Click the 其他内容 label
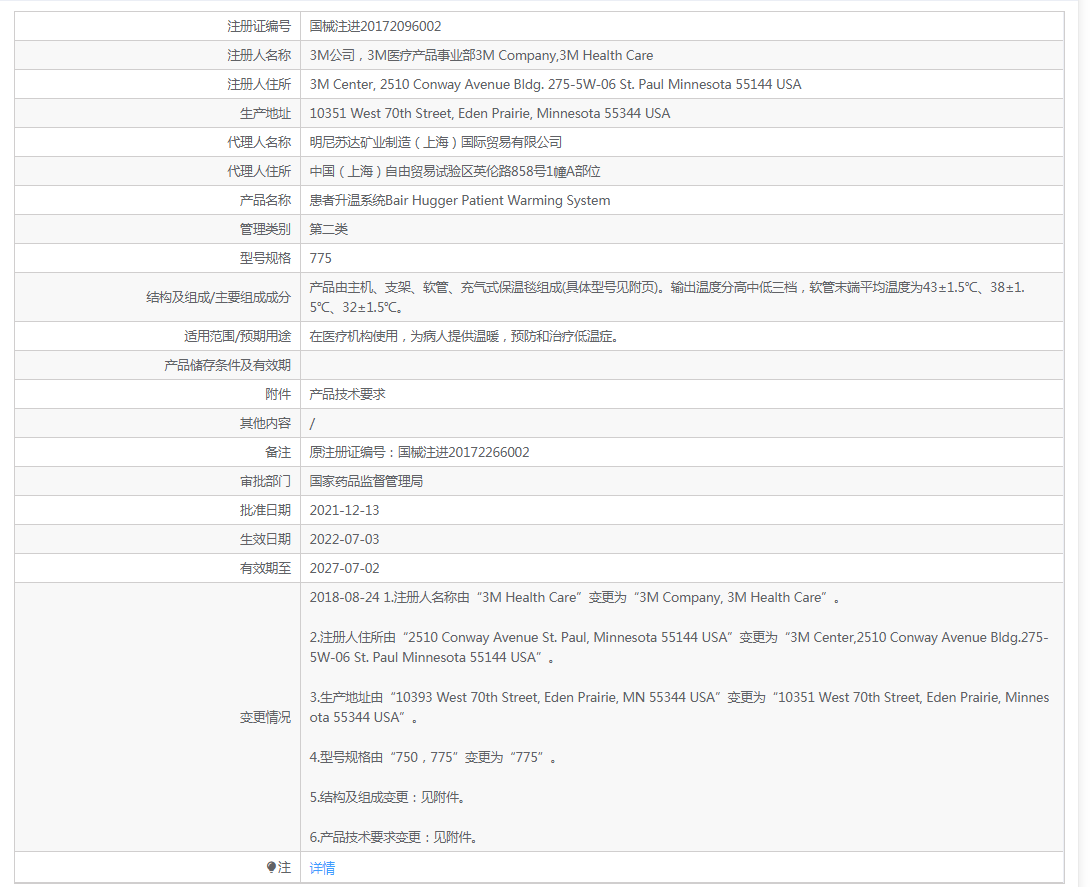Viewport: 1092px width, 887px height. tap(265, 423)
